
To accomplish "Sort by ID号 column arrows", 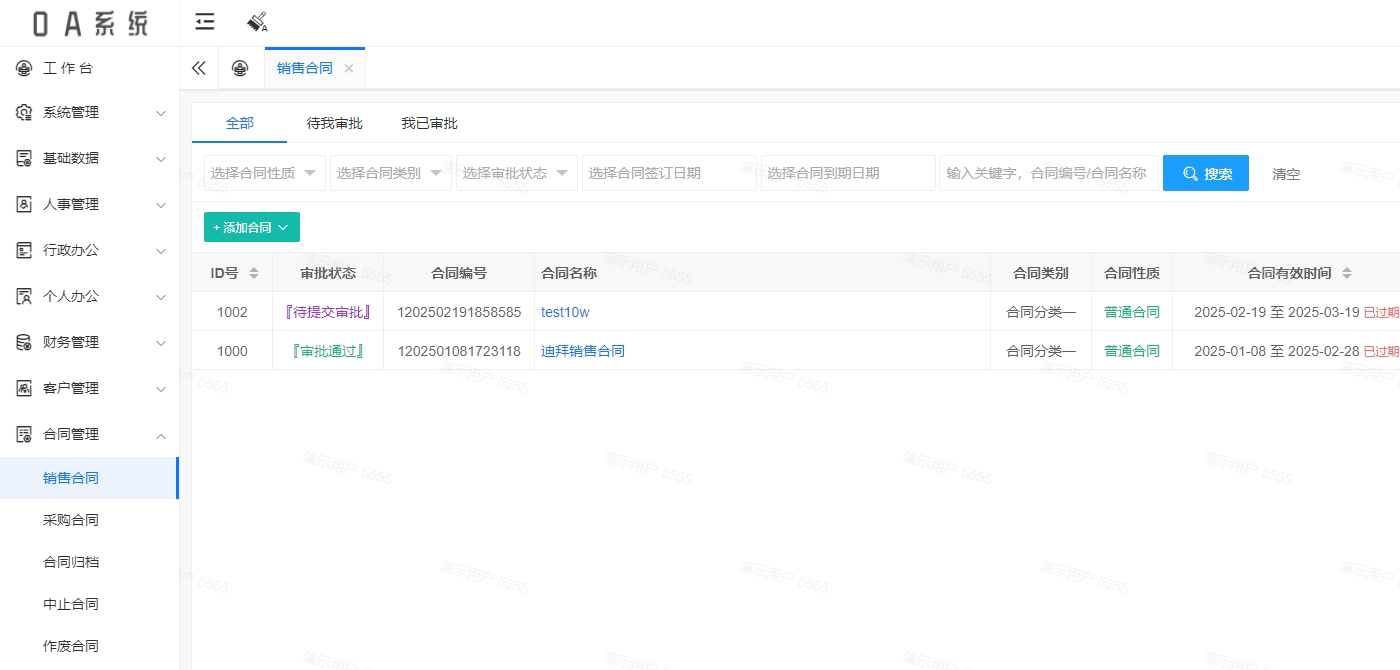I will [x=254, y=273].
